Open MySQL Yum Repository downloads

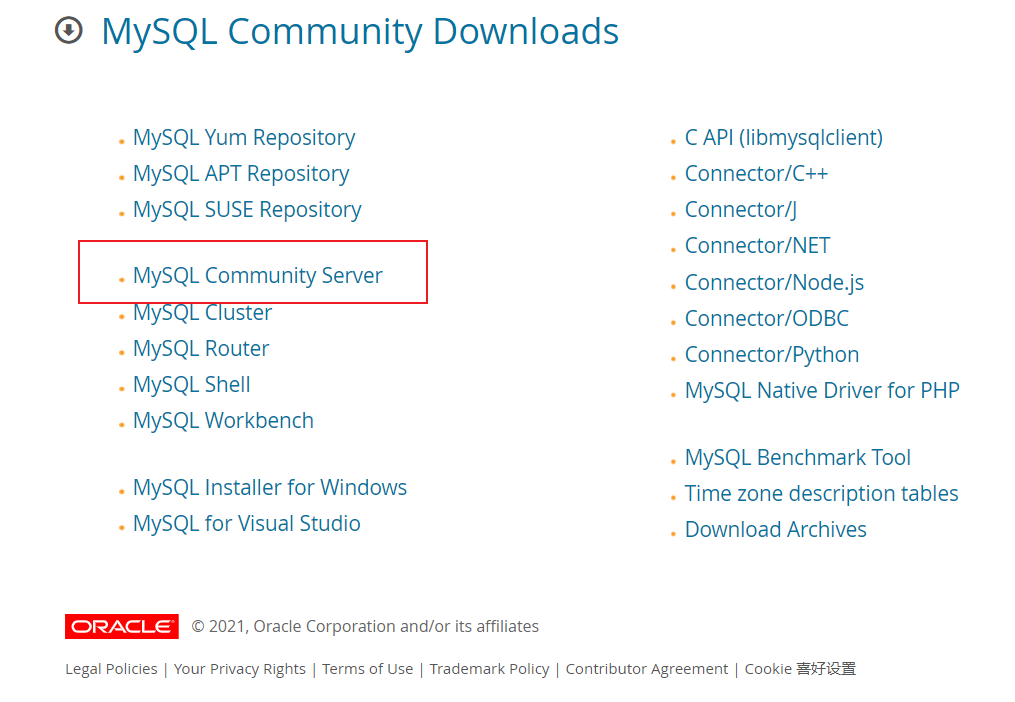243,137
